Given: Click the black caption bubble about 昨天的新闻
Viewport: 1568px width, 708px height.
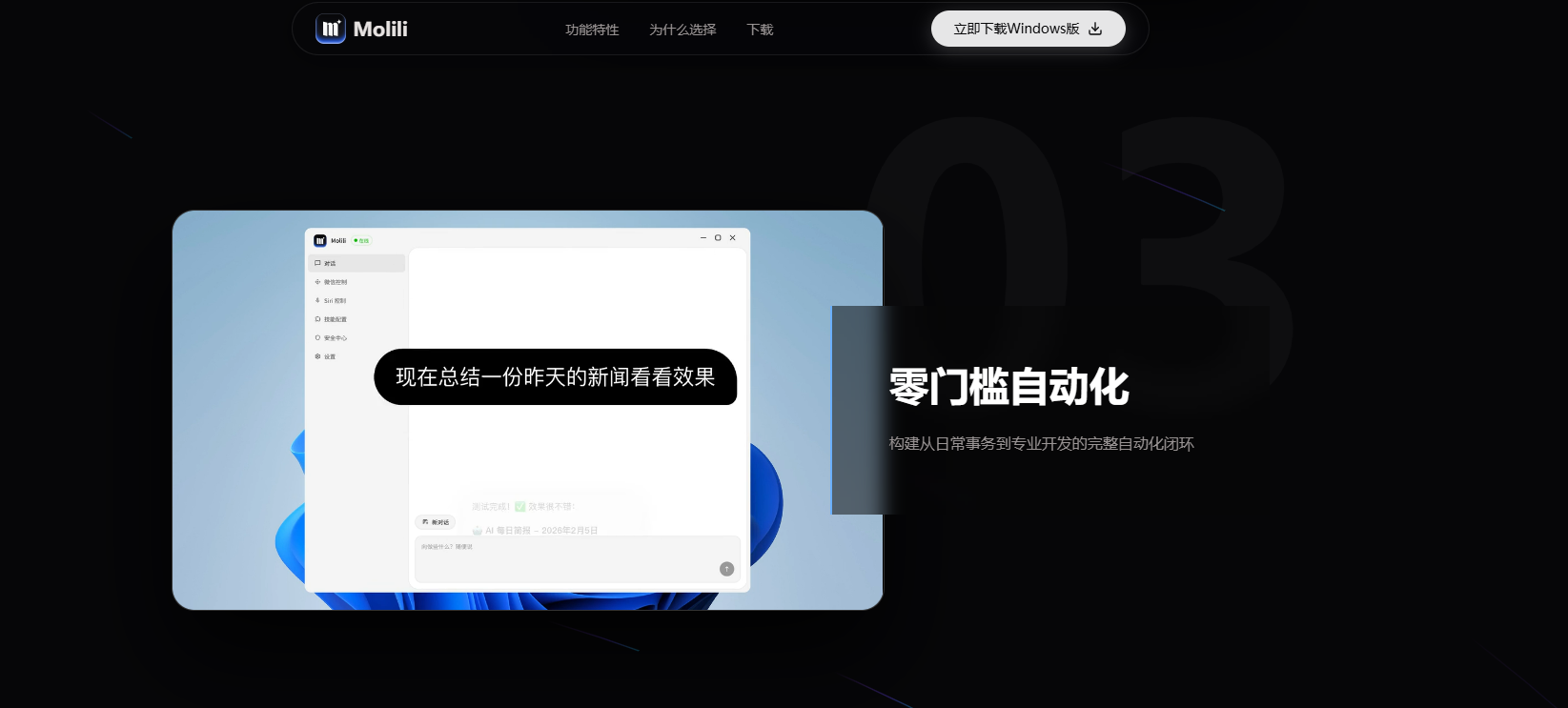Looking at the screenshot, I should (555, 377).
